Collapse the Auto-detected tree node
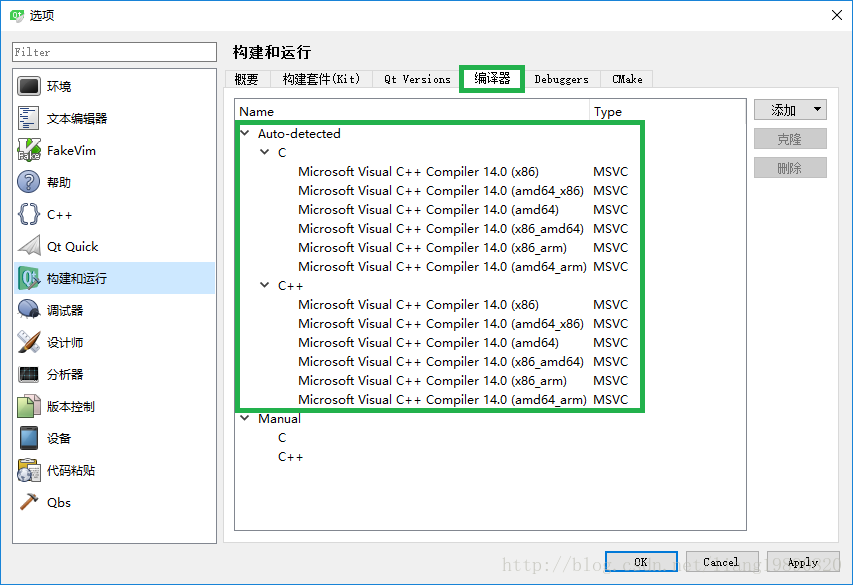Image resolution: width=853 pixels, height=585 pixels. 245,133
